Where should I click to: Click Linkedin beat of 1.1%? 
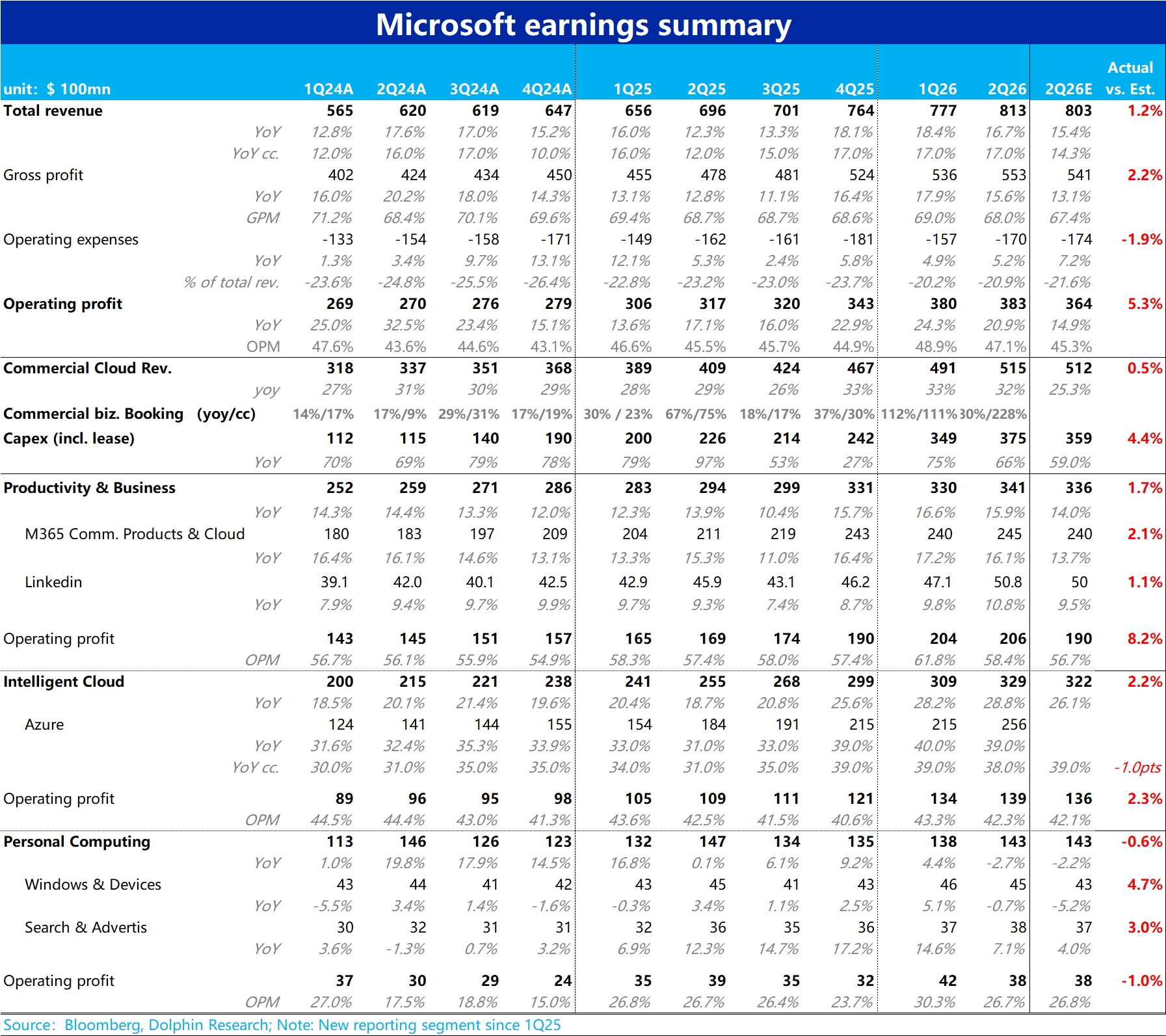pyautogui.click(x=1145, y=582)
